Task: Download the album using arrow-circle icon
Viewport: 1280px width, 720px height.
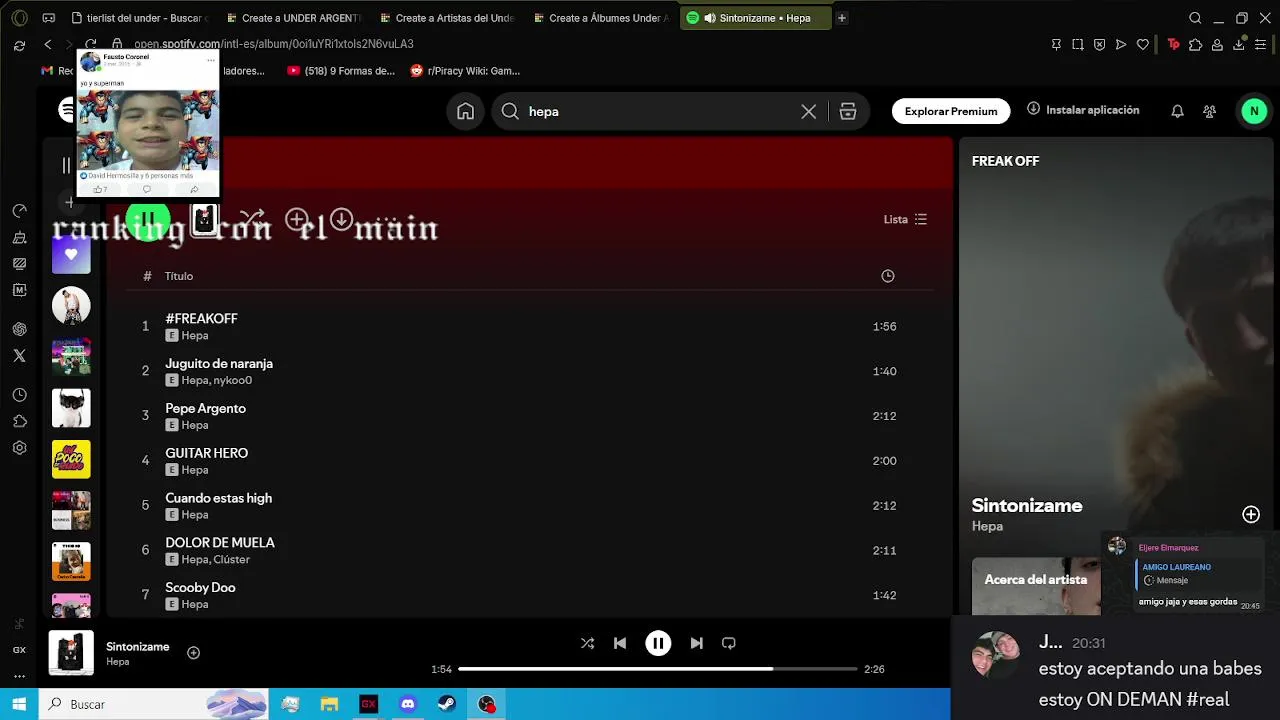Action: point(342,219)
